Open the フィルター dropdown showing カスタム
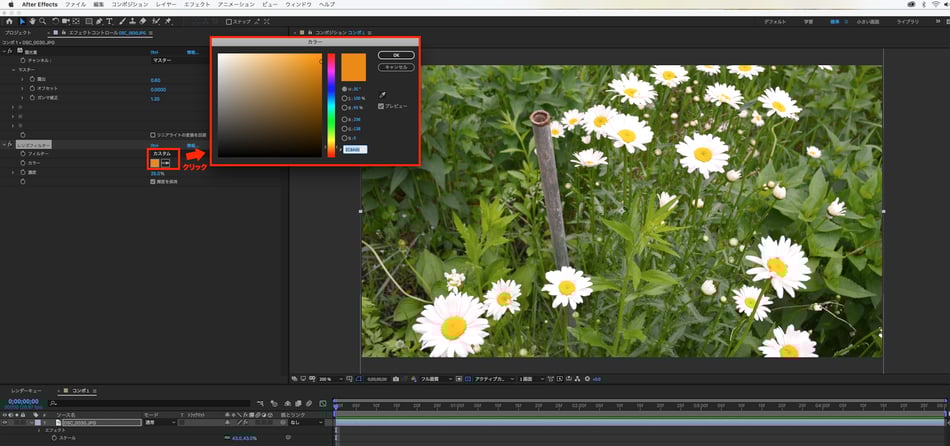Screen dimensions: 950x446 [x=162, y=153]
